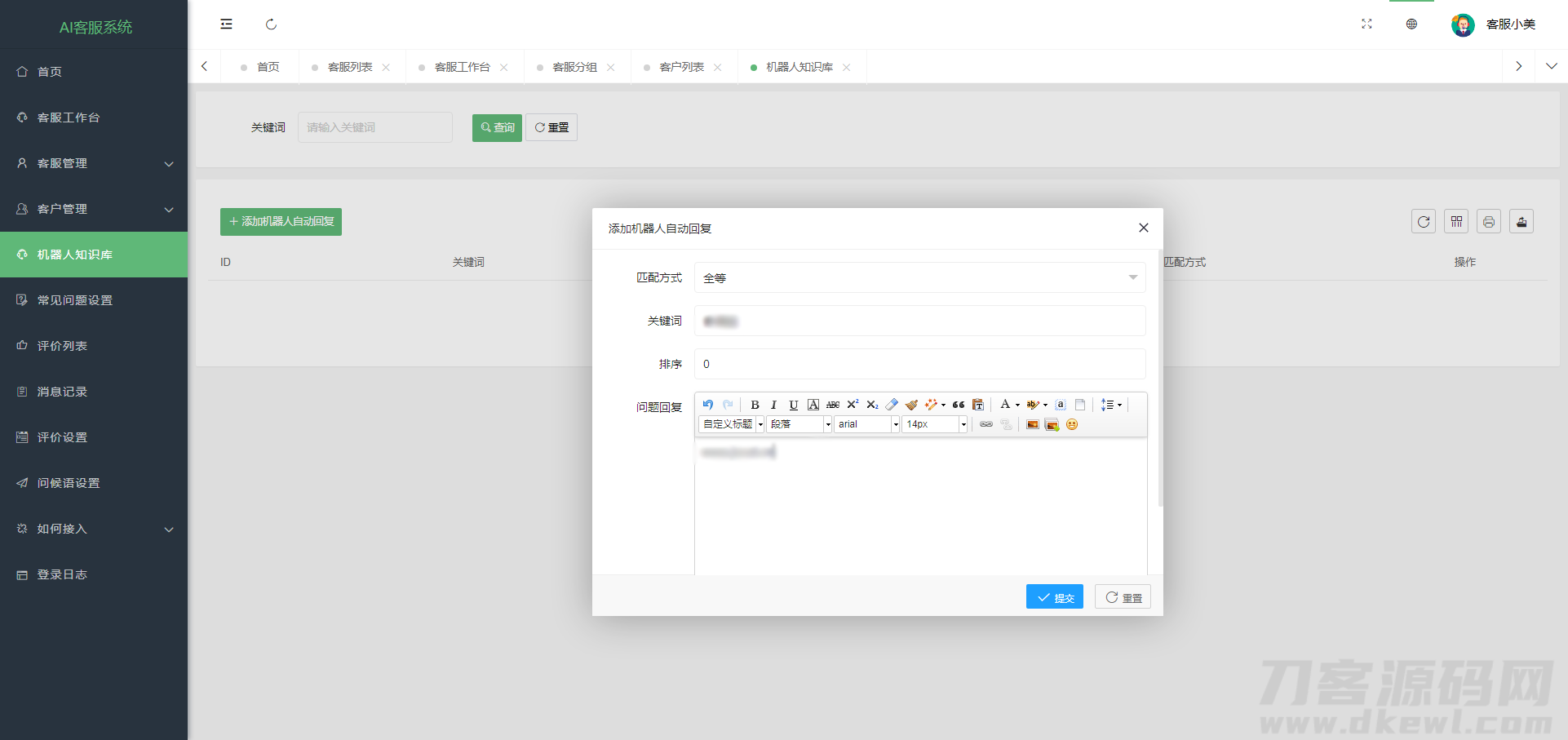Print the table using the printer icon
The image size is (1568, 740).
[x=1489, y=222]
